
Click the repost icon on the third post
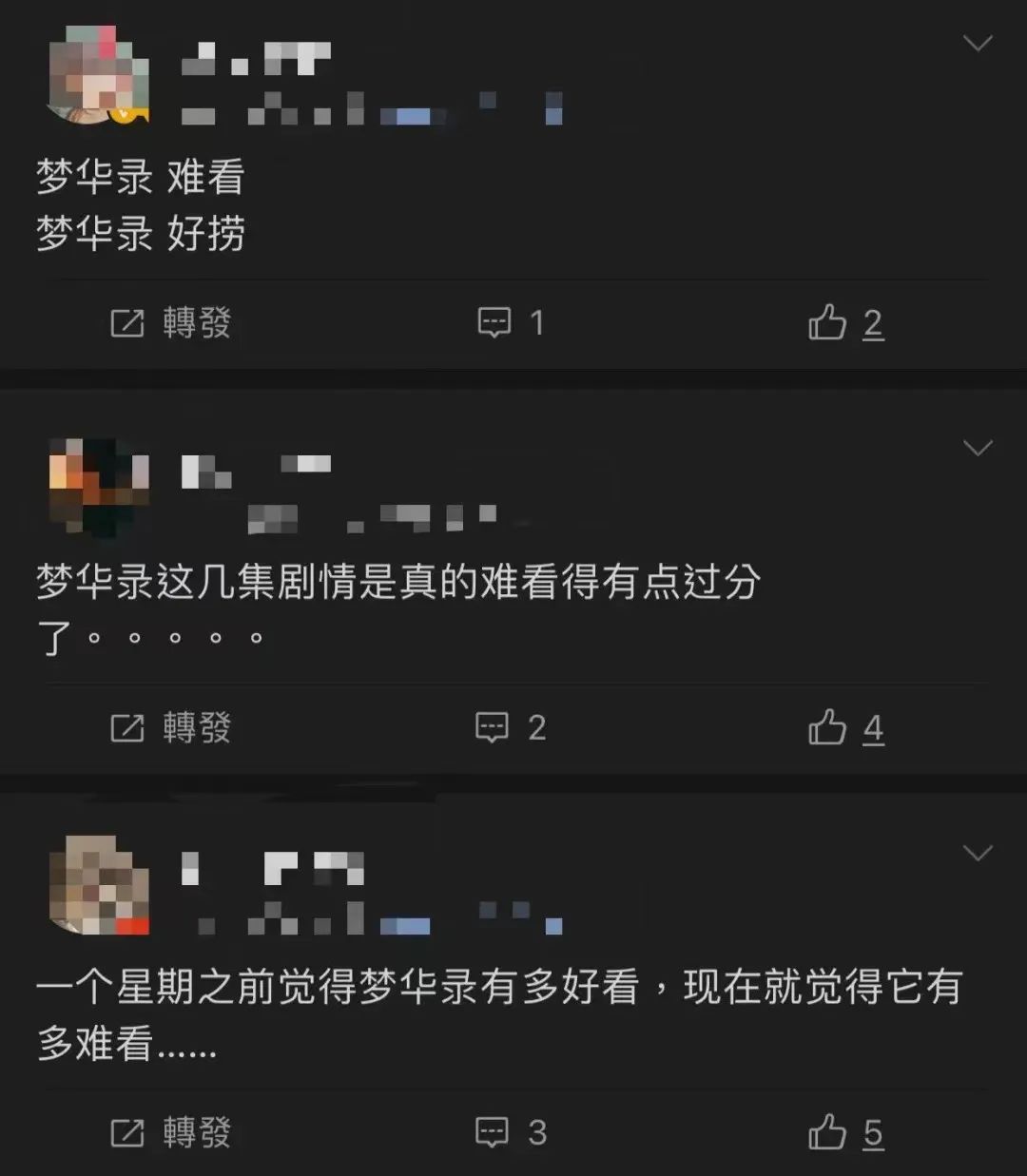click(x=127, y=1133)
